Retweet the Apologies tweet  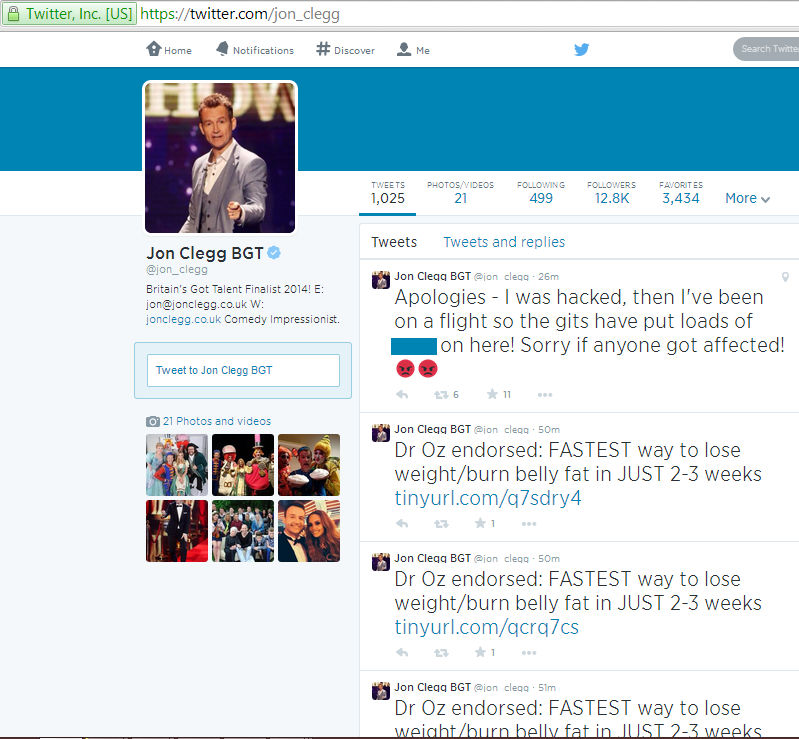[x=441, y=394]
